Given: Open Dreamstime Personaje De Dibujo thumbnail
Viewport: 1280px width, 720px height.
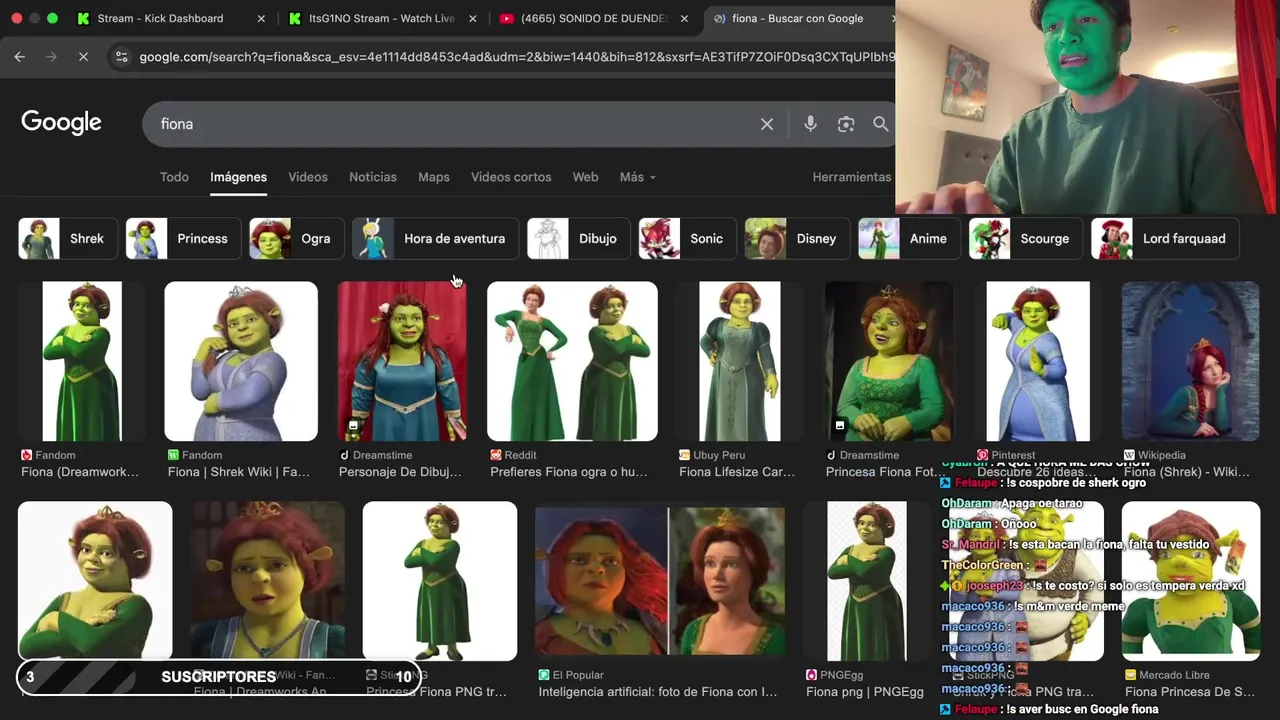Looking at the screenshot, I should (x=402, y=361).
